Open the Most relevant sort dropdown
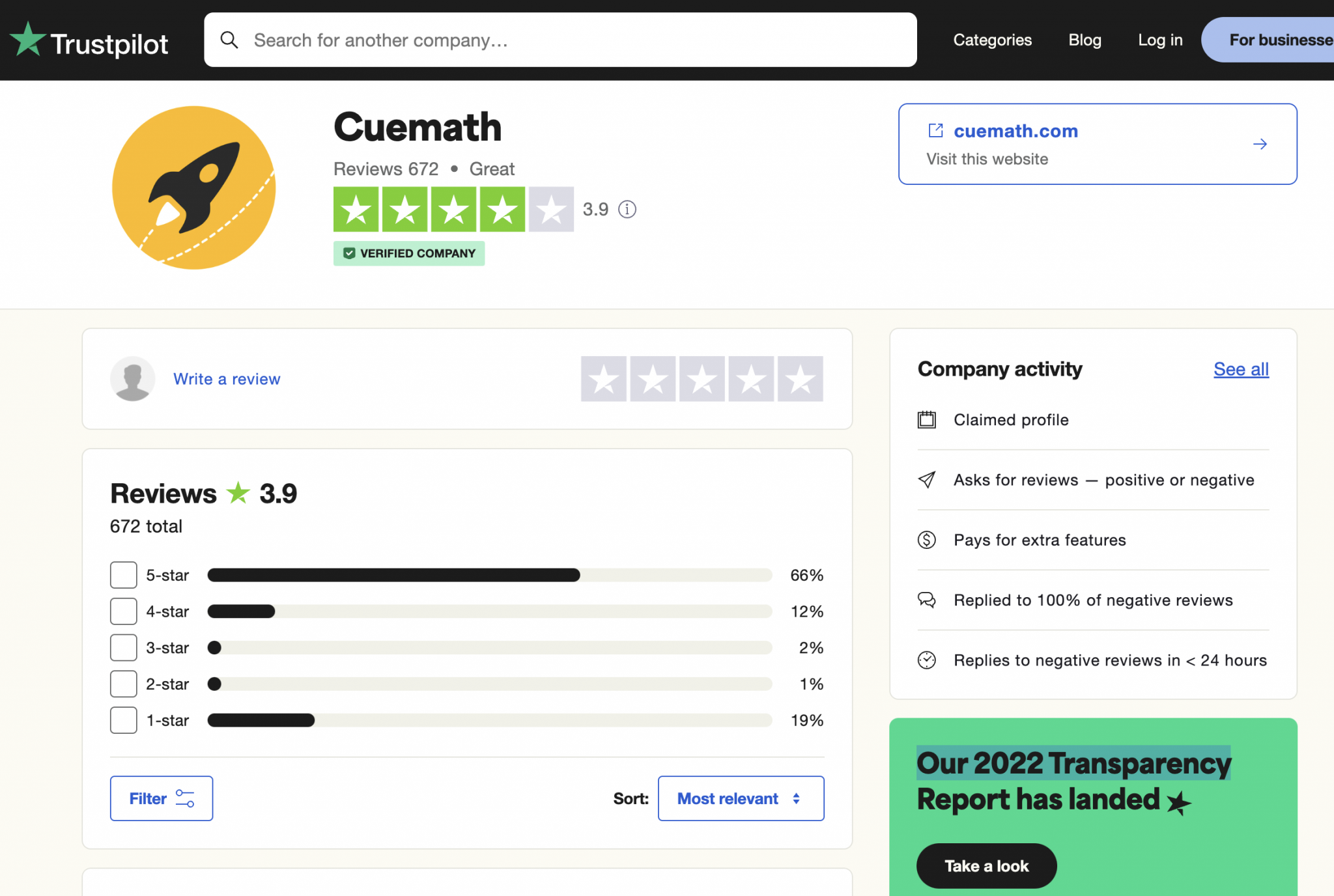Image resolution: width=1334 pixels, height=896 pixels. 741,798
